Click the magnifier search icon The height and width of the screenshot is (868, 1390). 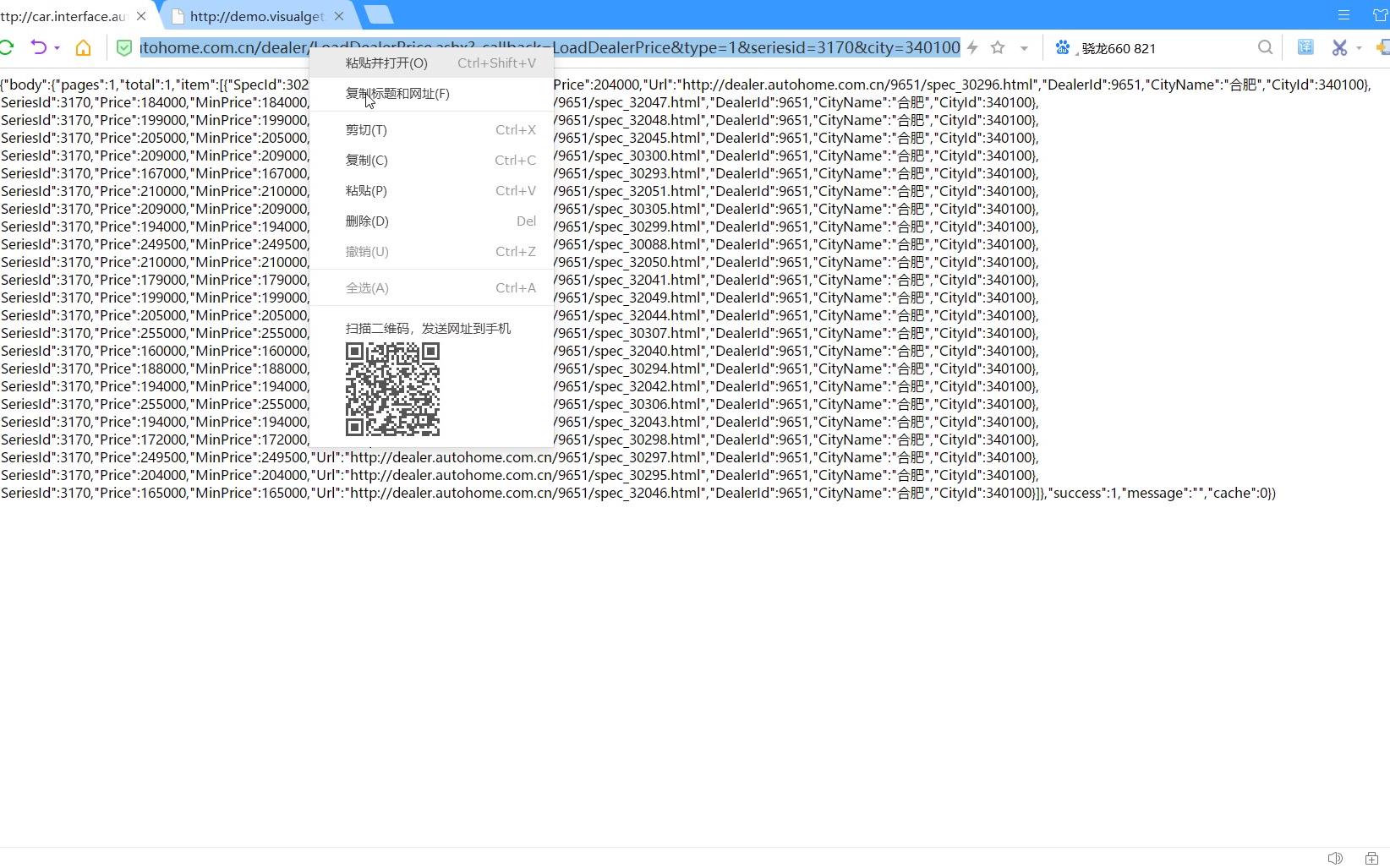click(x=1265, y=48)
